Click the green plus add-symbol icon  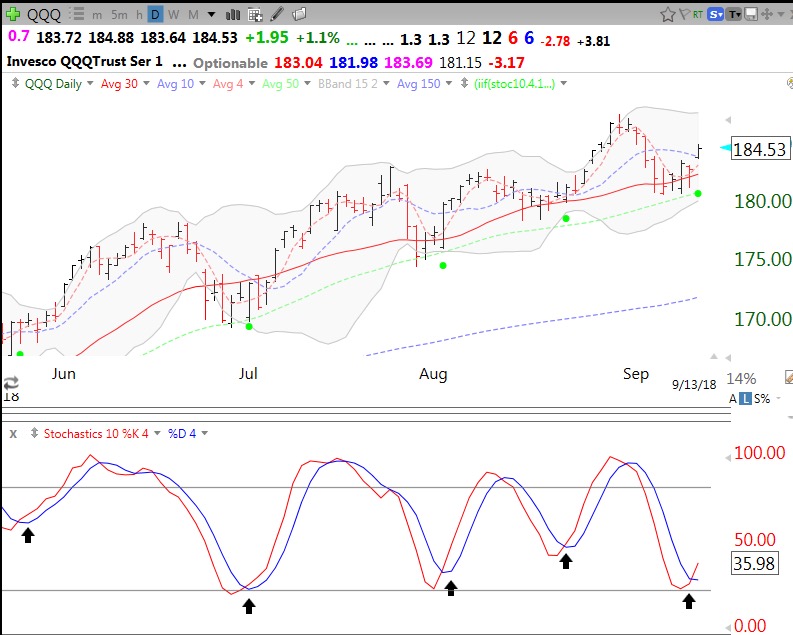[12, 14]
